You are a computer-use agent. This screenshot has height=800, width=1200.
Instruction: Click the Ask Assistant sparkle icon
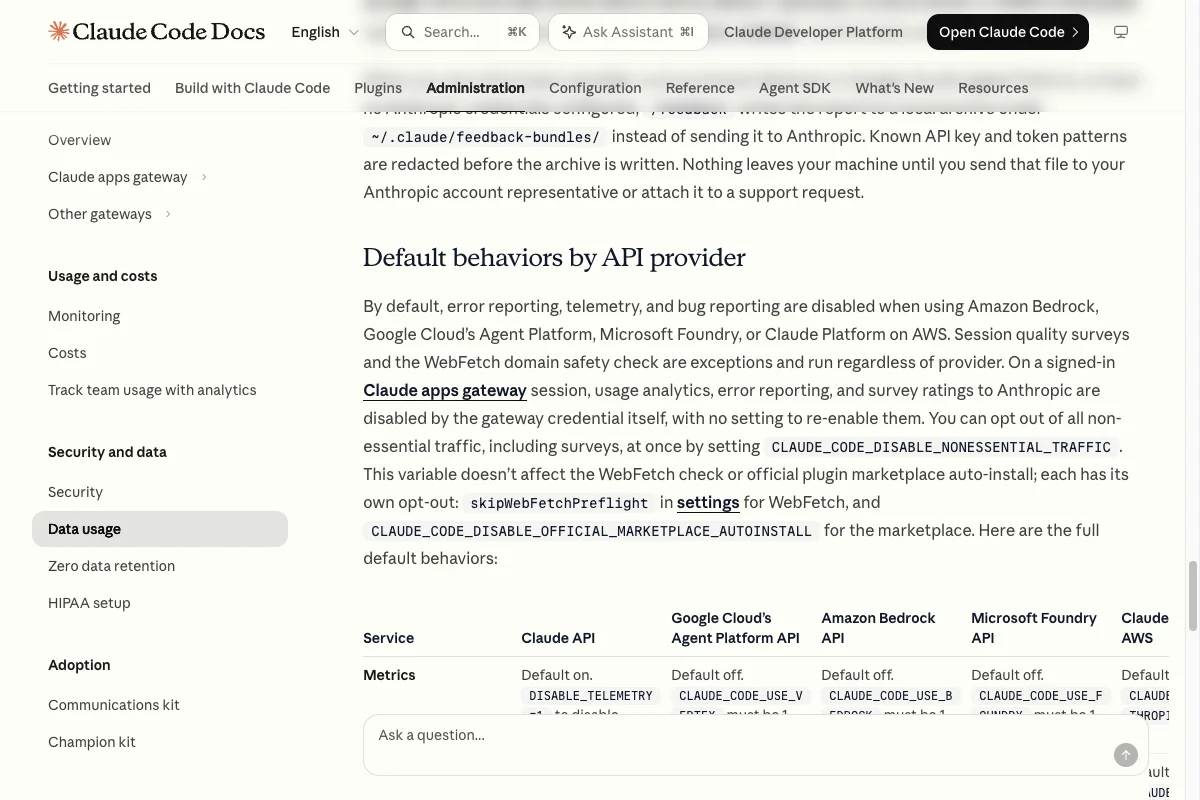tap(569, 32)
